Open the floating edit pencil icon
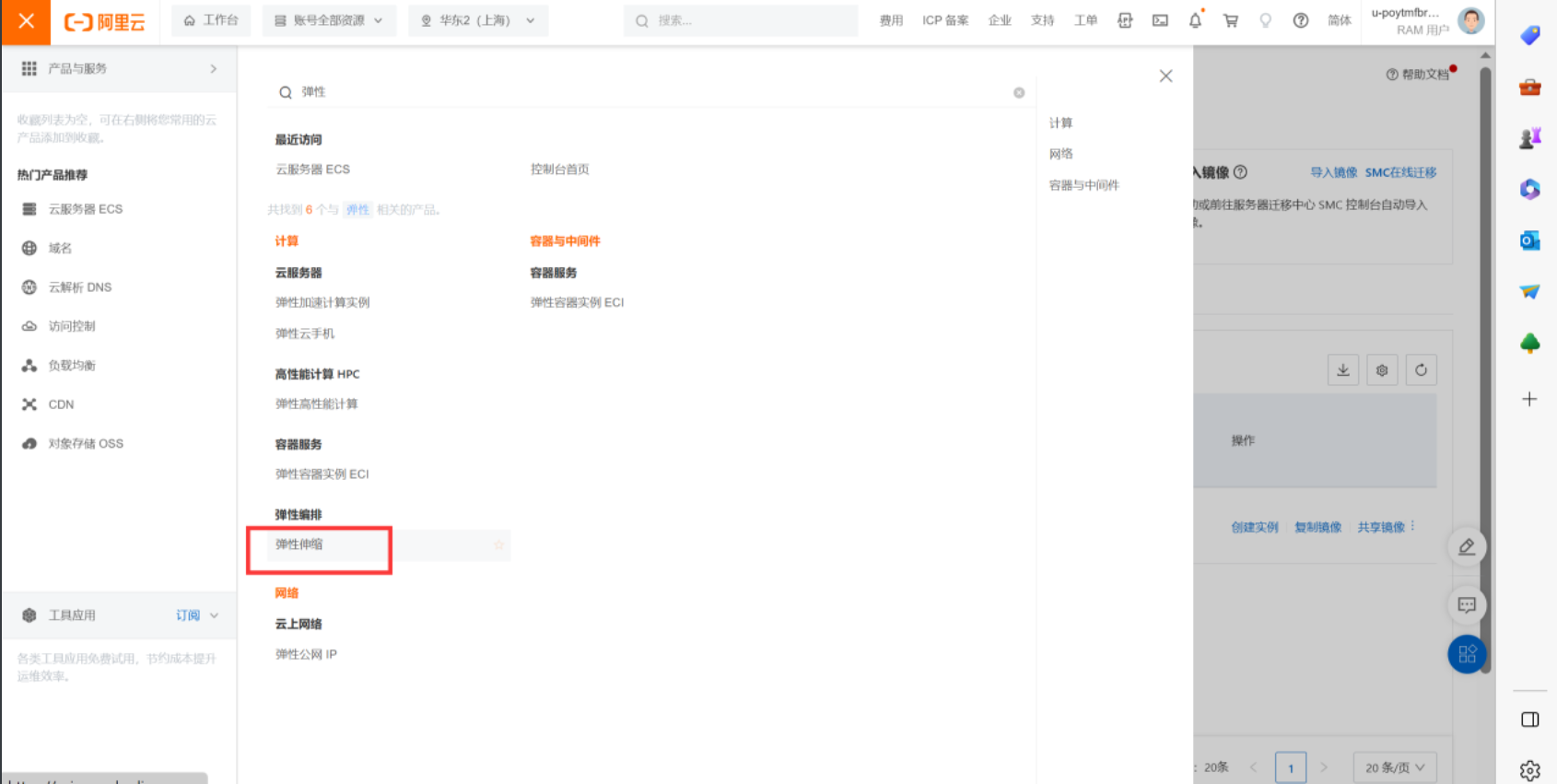This screenshot has height=784, width=1557. (1466, 547)
